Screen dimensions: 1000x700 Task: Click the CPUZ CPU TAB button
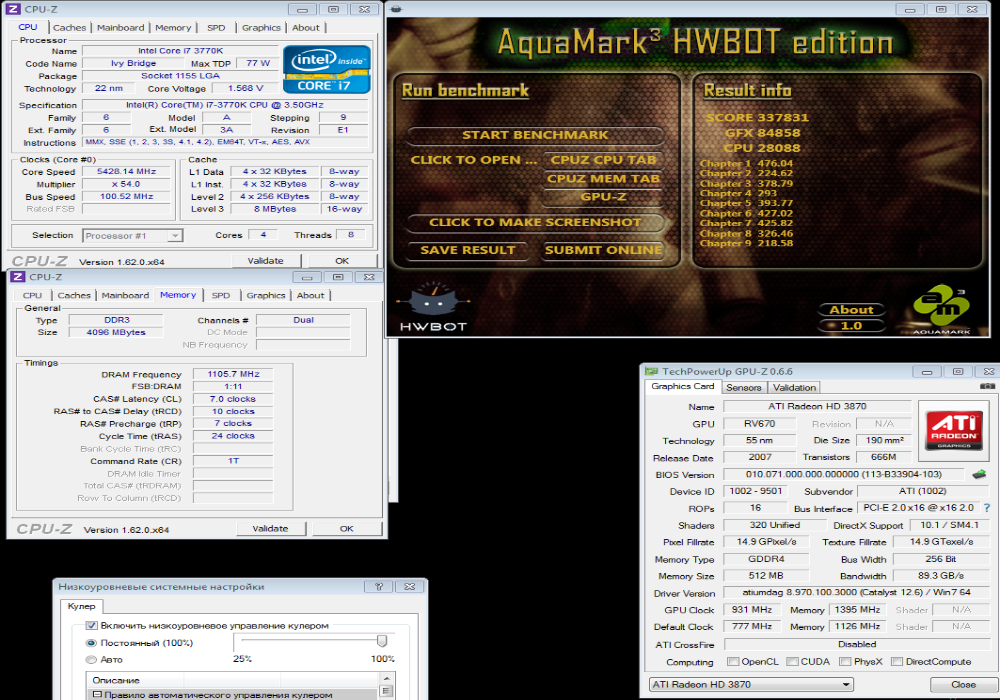(x=603, y=160)
